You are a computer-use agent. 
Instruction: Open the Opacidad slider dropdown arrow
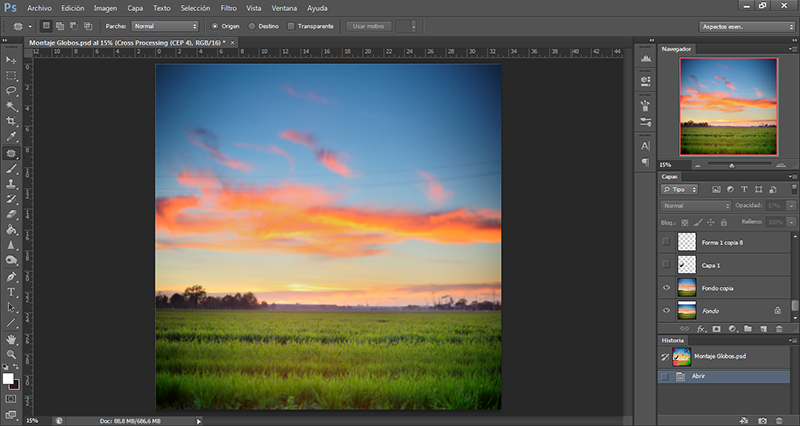tap(791, 206)
